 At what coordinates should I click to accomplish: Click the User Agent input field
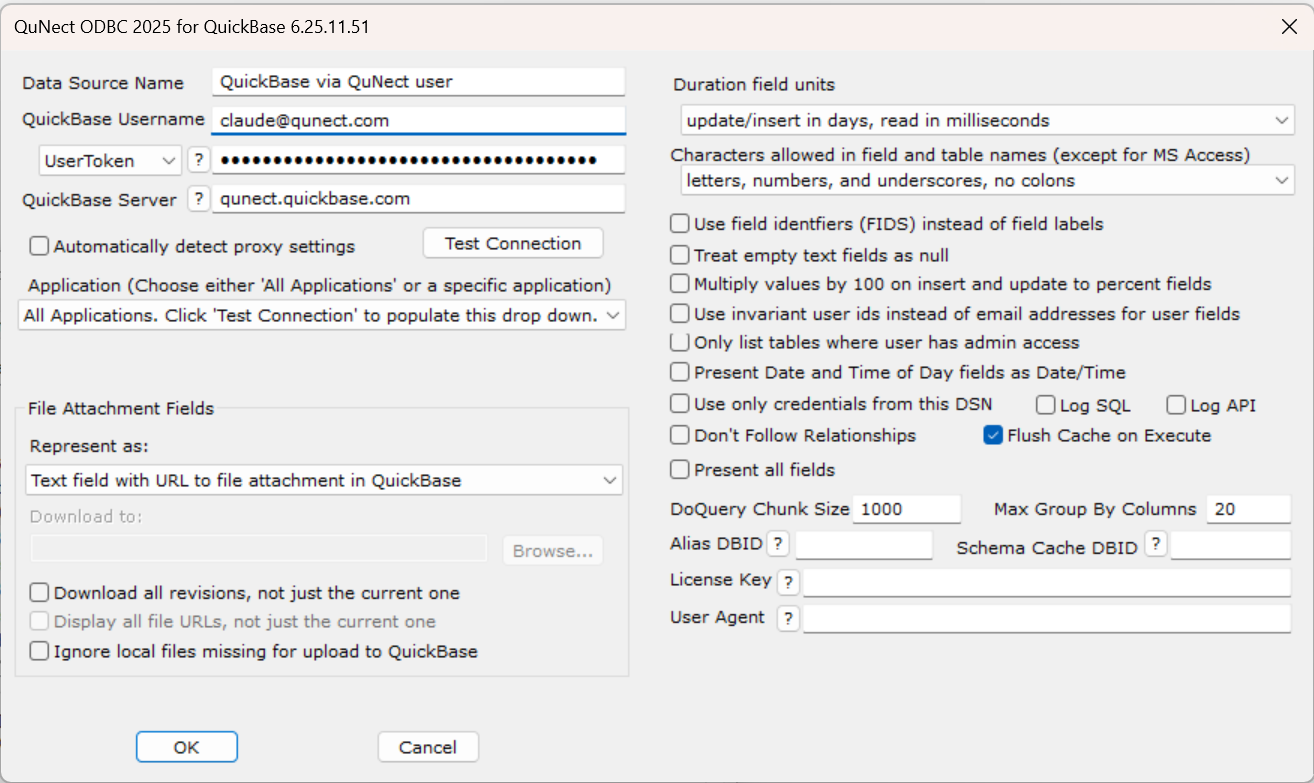(1047, 619)
